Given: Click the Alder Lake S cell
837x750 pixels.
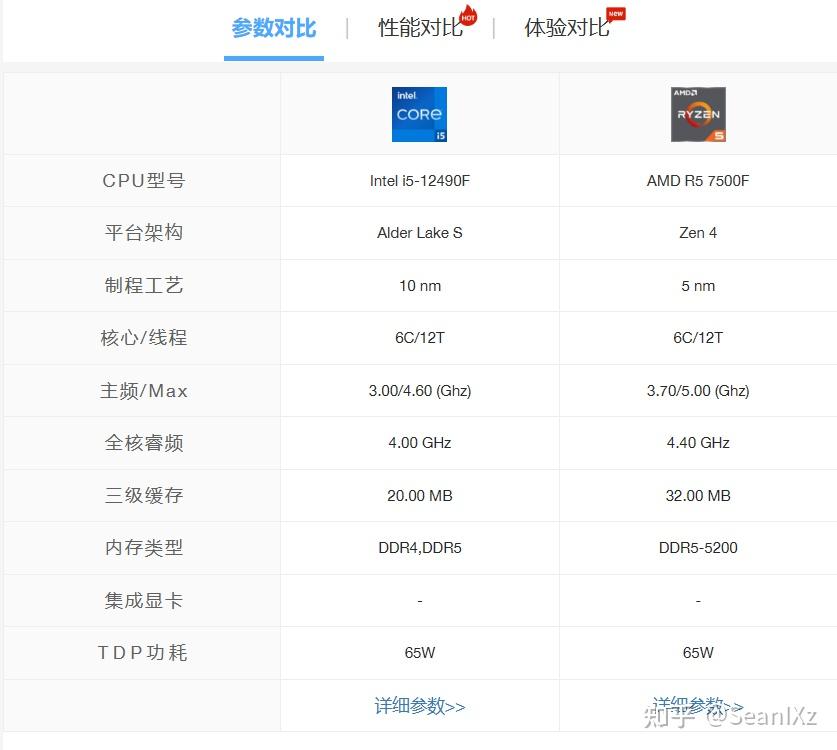Looking at the screenshot, I should (420, 233).
